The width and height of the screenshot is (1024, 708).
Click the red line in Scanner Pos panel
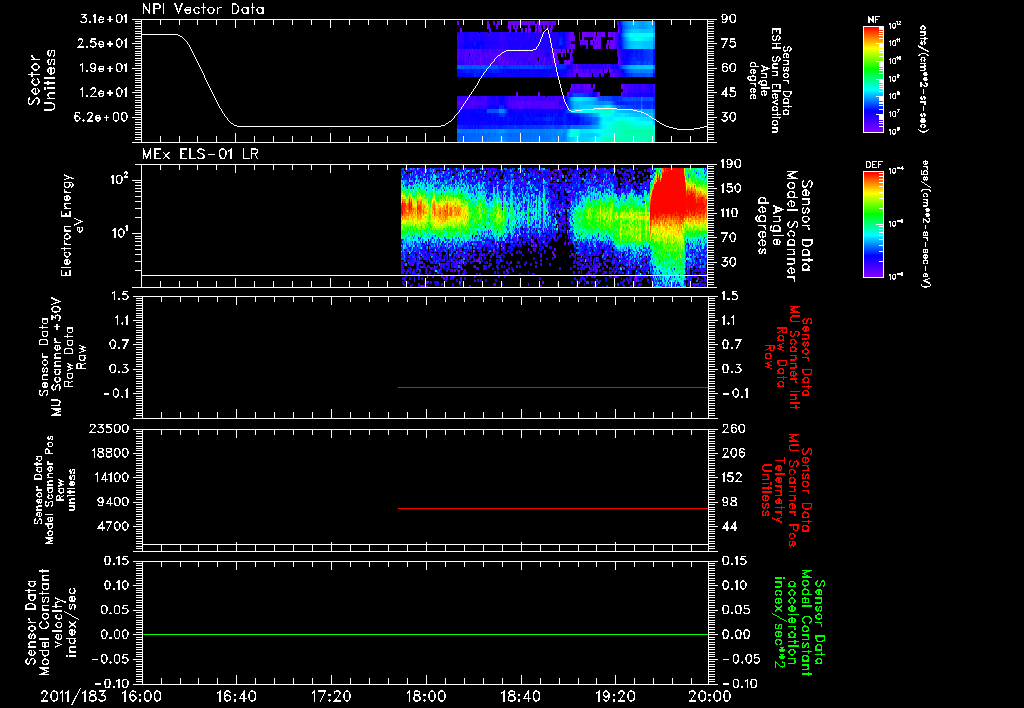[x=553, y=508]
